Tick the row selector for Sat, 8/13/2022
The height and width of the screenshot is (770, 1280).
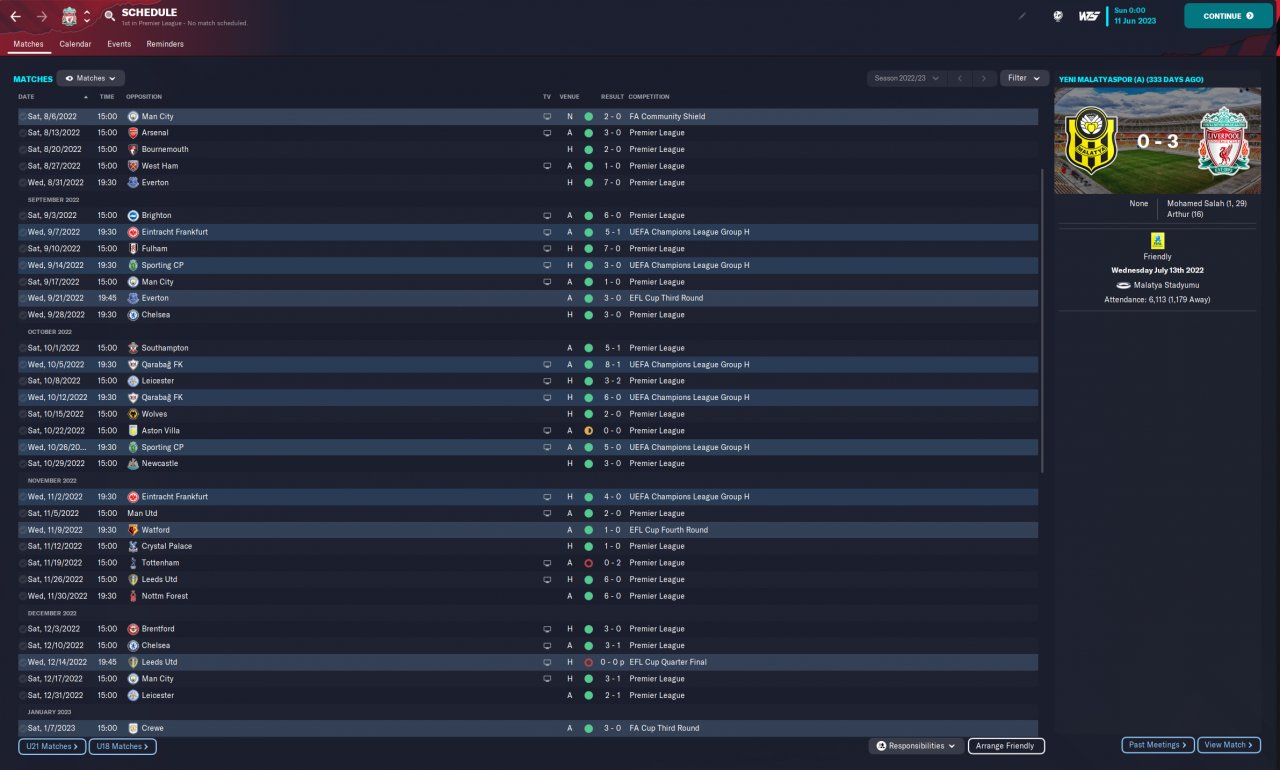22,133
